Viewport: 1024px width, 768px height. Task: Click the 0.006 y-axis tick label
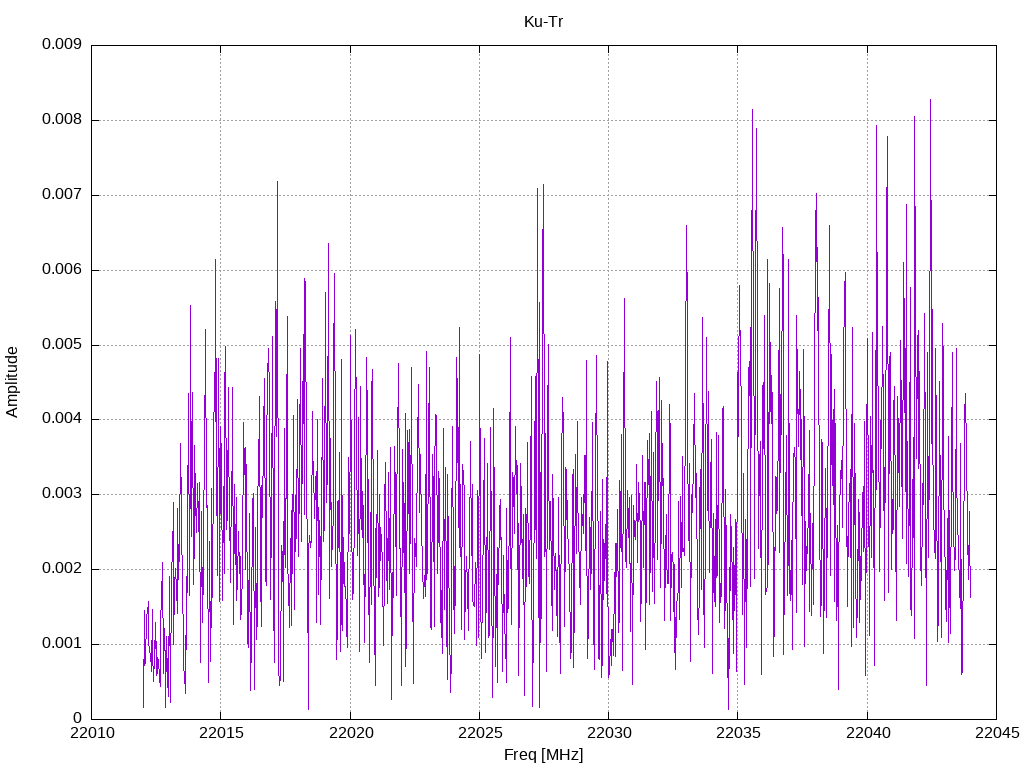(61, 270)
